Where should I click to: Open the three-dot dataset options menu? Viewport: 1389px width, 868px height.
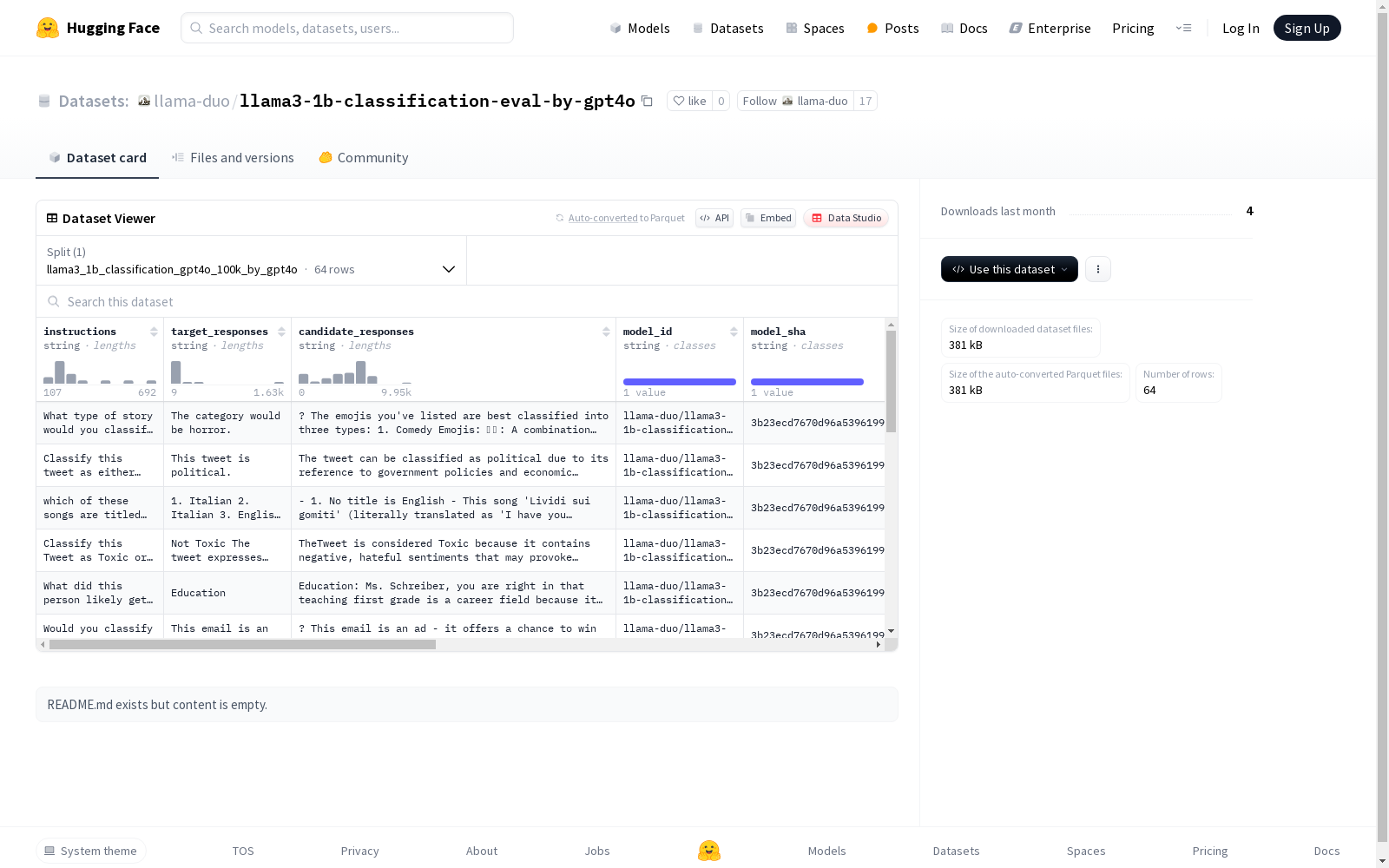[1098, 269]
